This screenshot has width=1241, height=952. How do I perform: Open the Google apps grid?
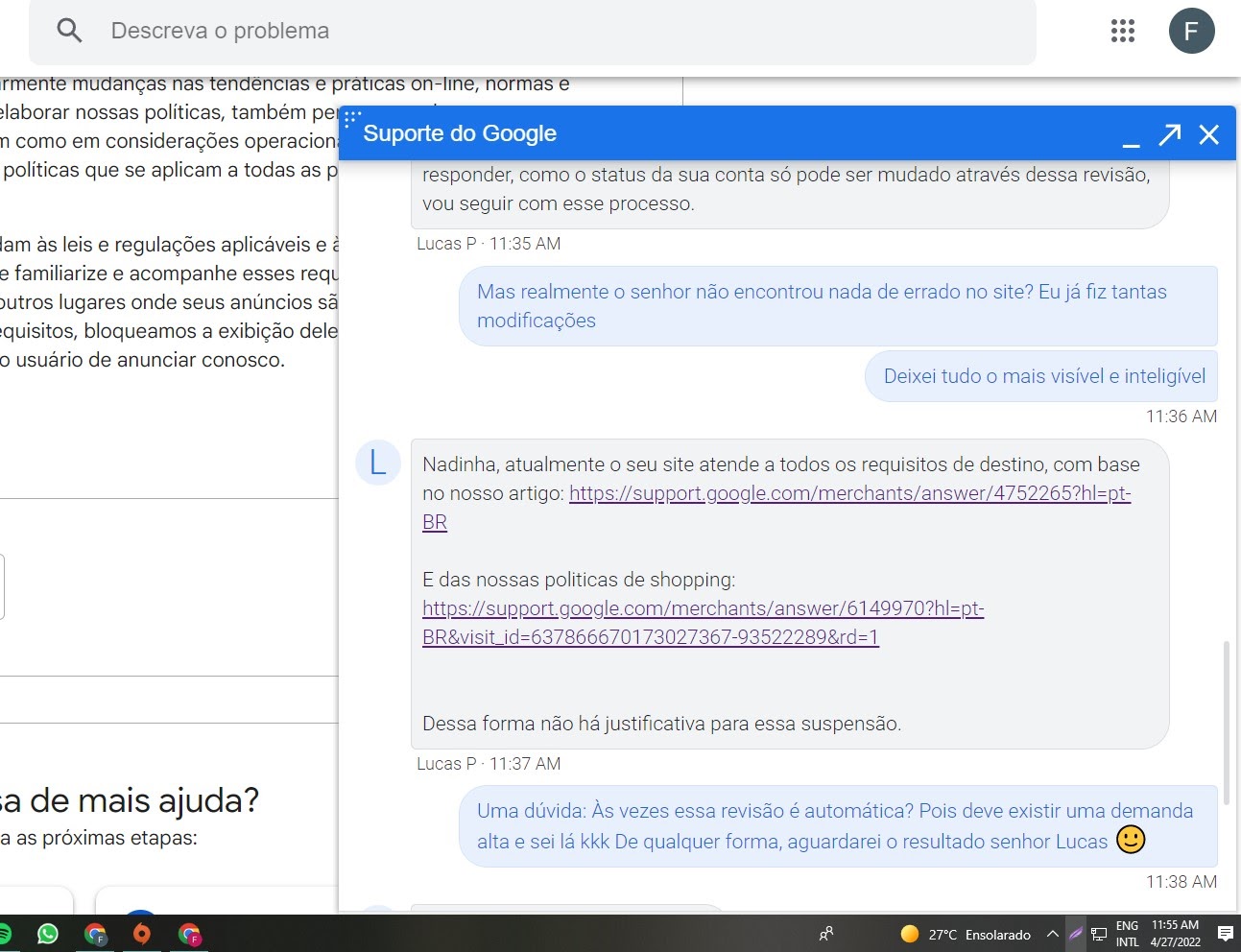[x=1123, y=31]
